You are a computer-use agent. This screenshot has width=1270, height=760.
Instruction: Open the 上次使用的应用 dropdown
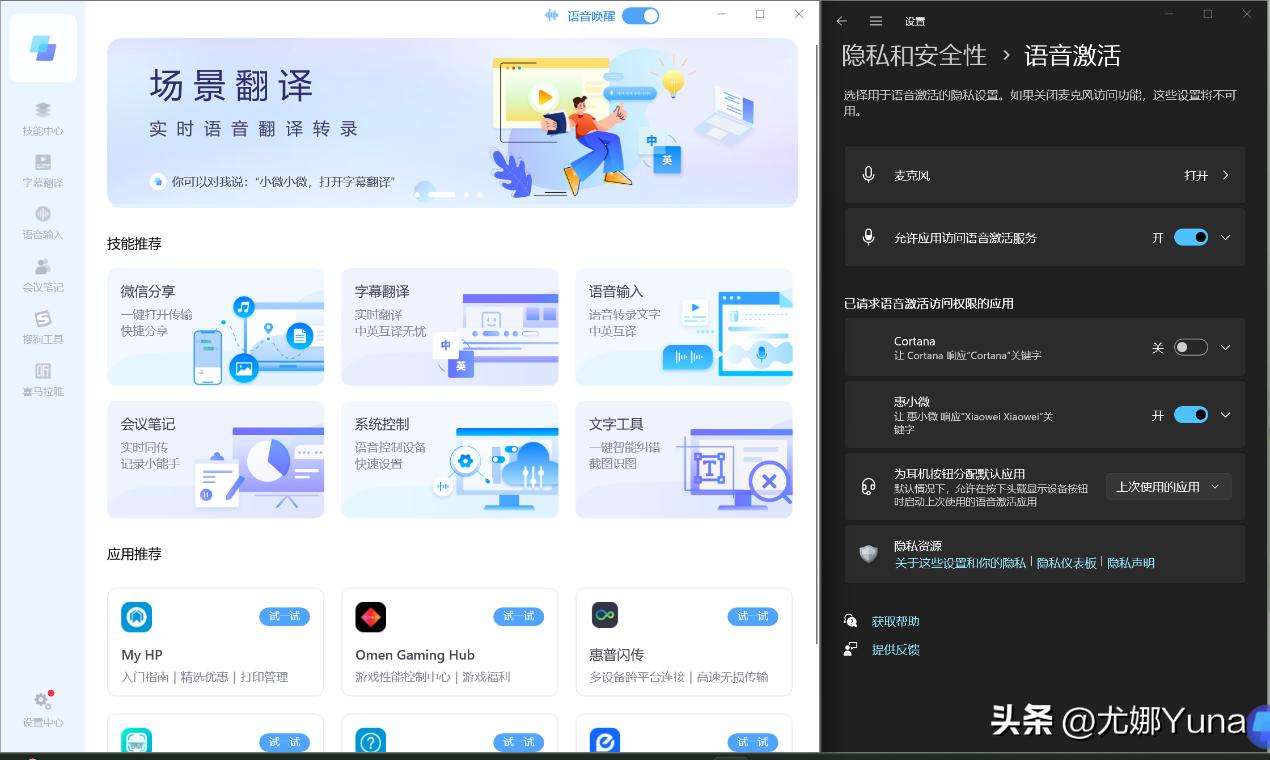pyautogui.click(x=1168, y=486)
